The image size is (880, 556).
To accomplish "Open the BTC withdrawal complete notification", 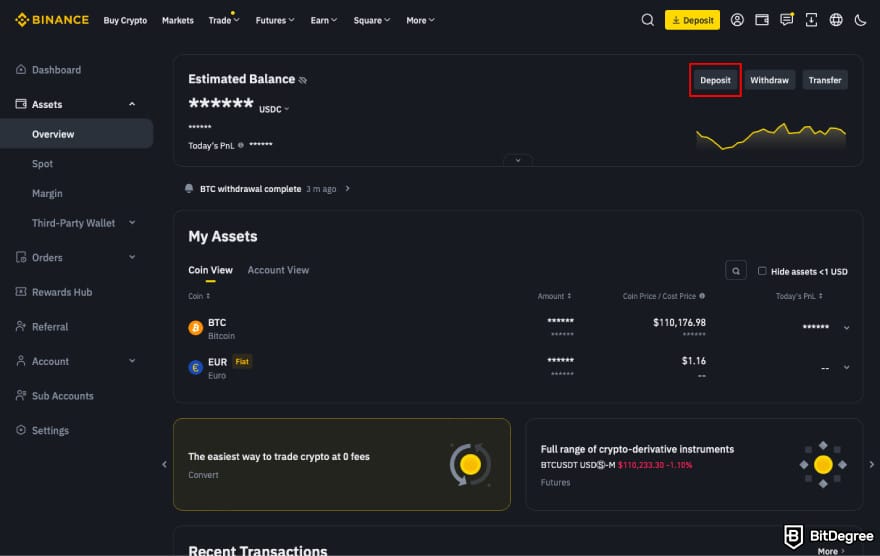I will coord(267,189).
